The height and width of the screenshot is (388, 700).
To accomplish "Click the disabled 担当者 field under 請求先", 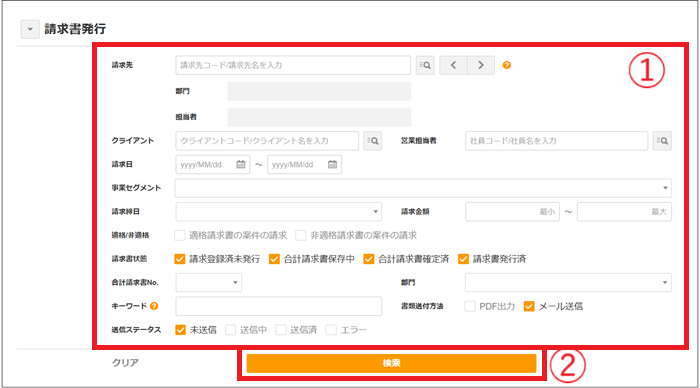I will coord(319,117).
